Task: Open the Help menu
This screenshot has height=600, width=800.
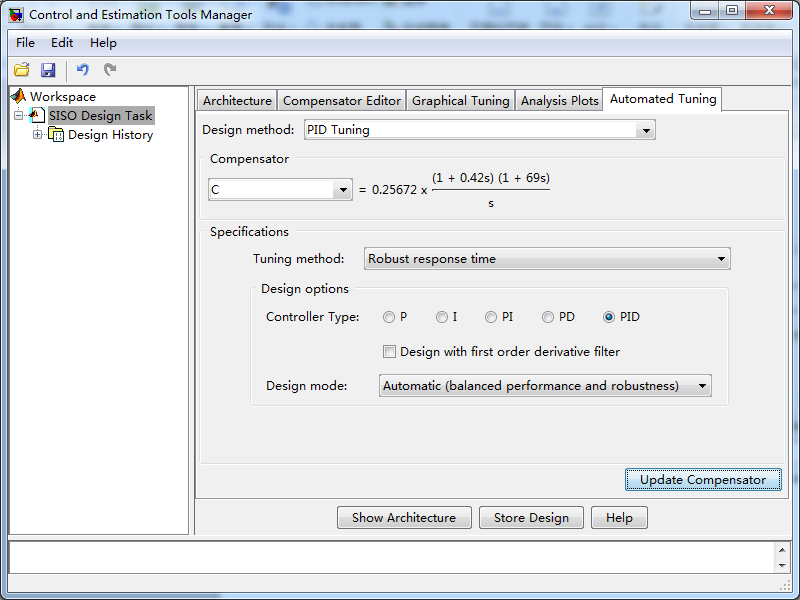Action: pyautogui.click(x=103, y=43)
